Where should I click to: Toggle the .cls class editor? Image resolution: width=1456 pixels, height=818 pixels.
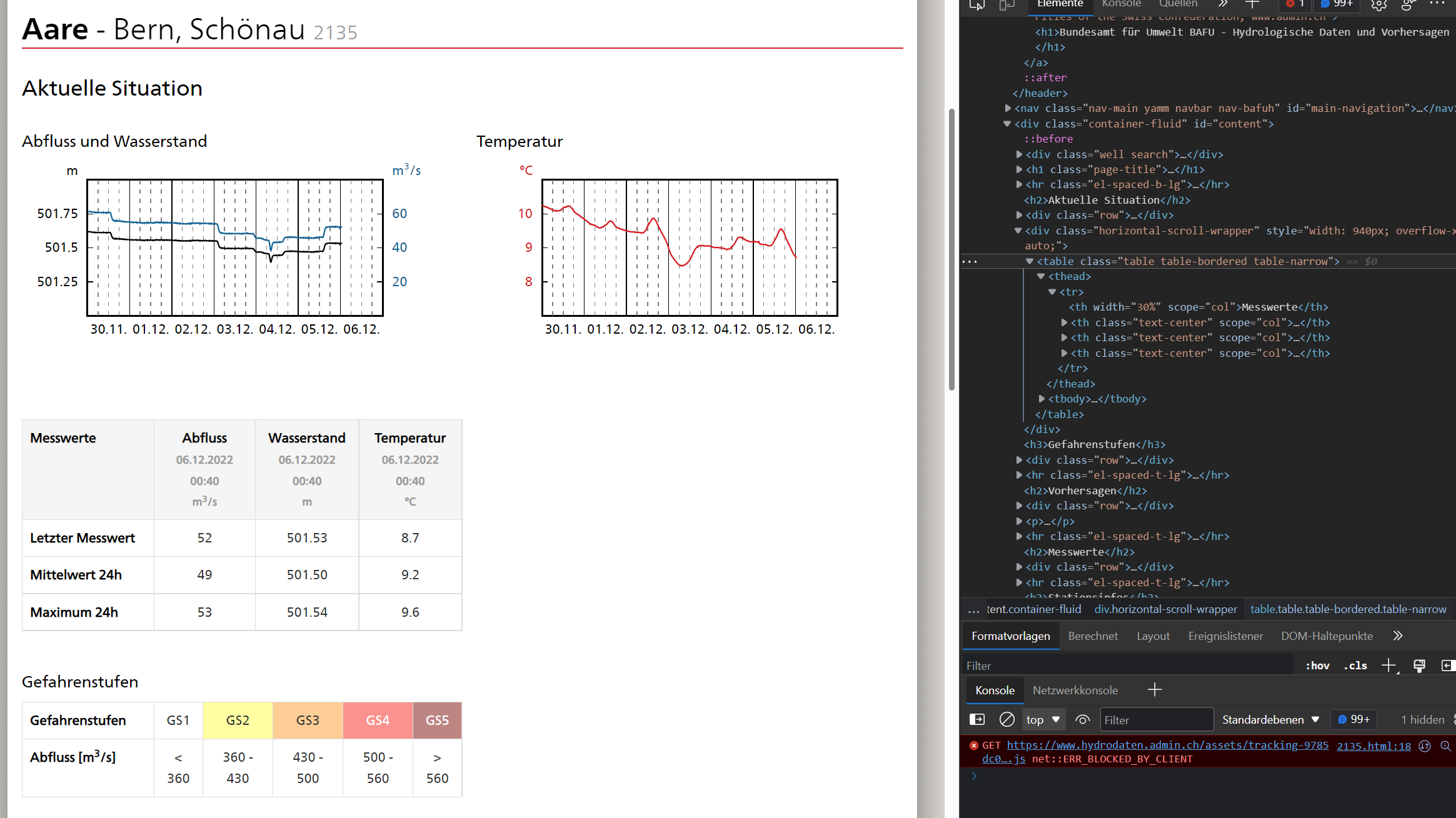(x=1355, y=666)
